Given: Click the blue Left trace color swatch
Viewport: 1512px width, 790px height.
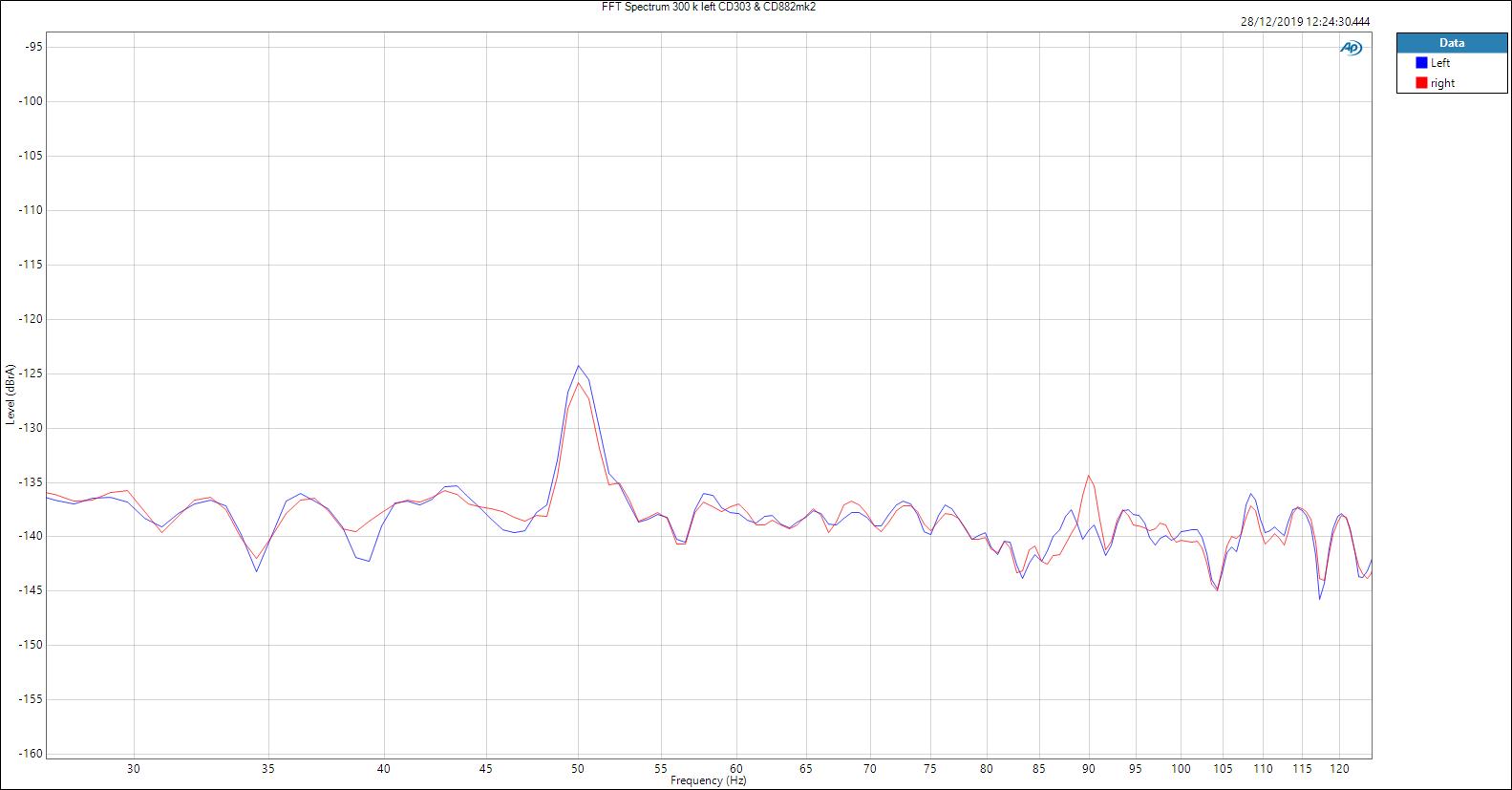Looking at the screenshot, I should click(1421, 63).
